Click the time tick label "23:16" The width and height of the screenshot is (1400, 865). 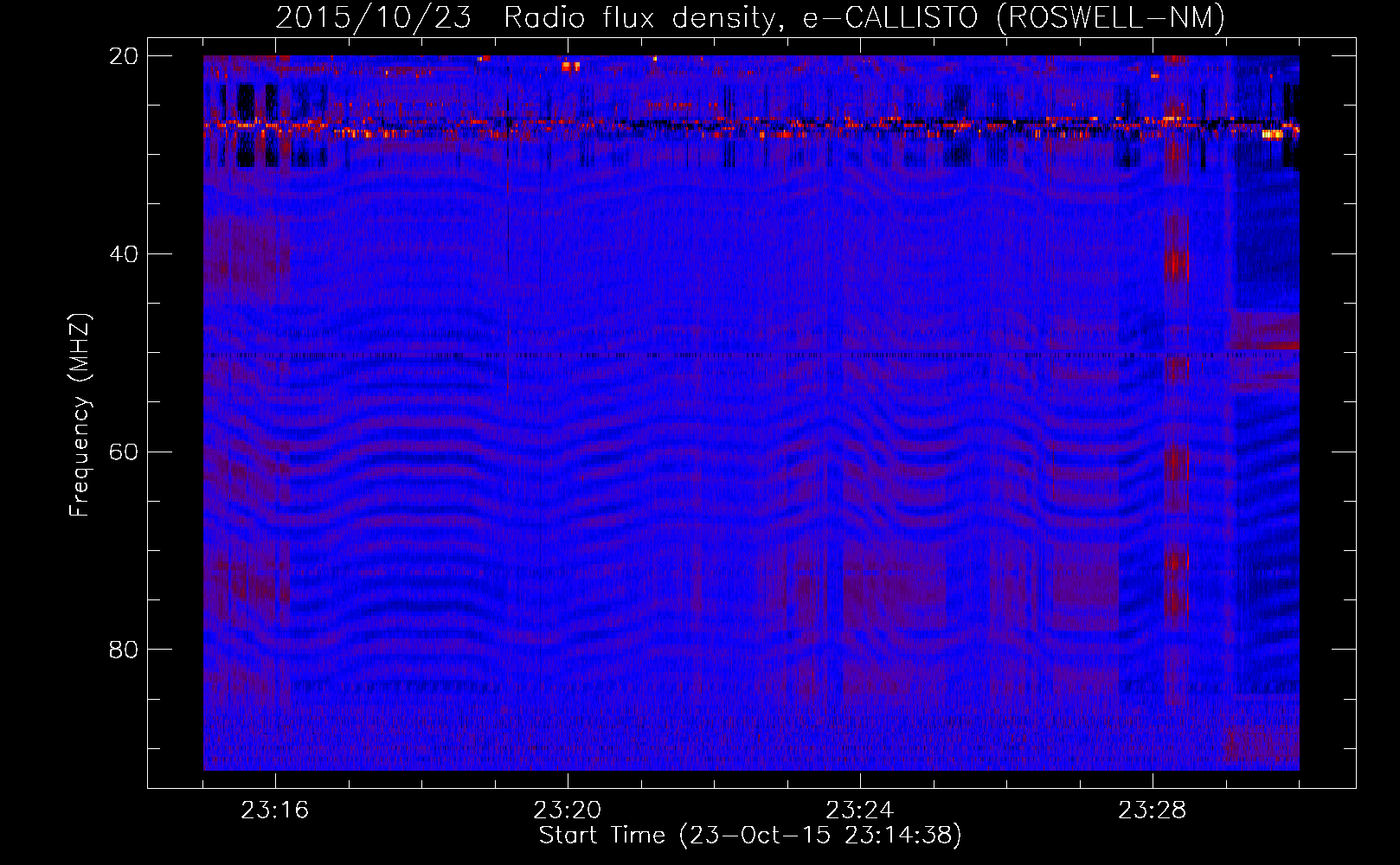275,811
